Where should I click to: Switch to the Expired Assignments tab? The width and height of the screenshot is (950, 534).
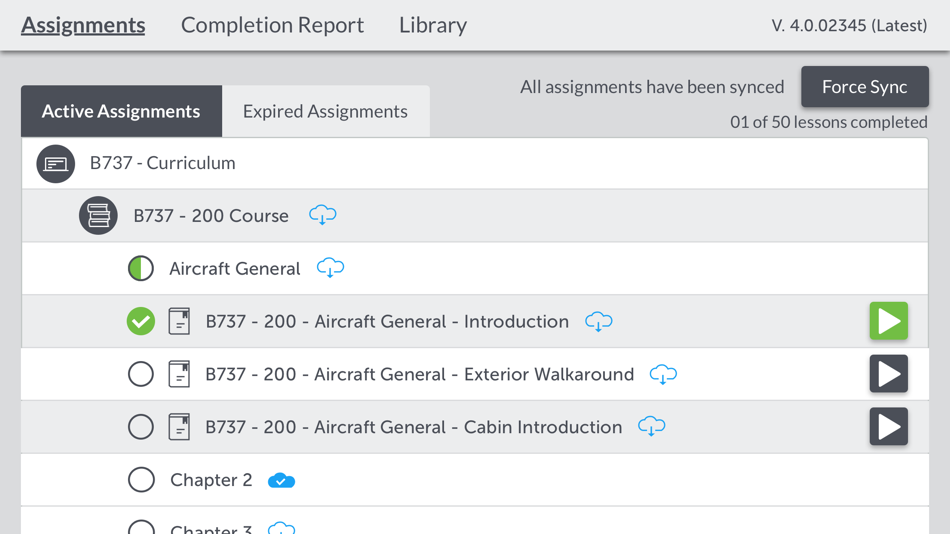(x=325, y=111)
